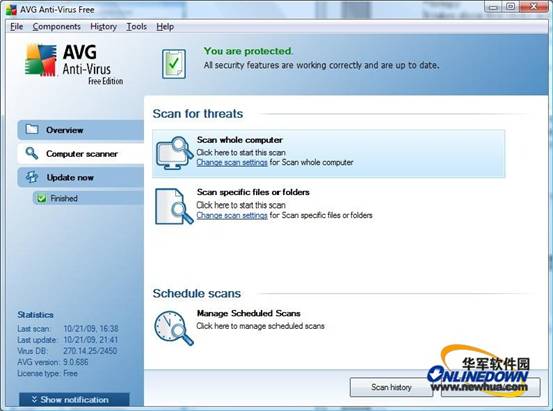
Task: Click the Show notification chevron icon
Action: (x=34, y=399)
